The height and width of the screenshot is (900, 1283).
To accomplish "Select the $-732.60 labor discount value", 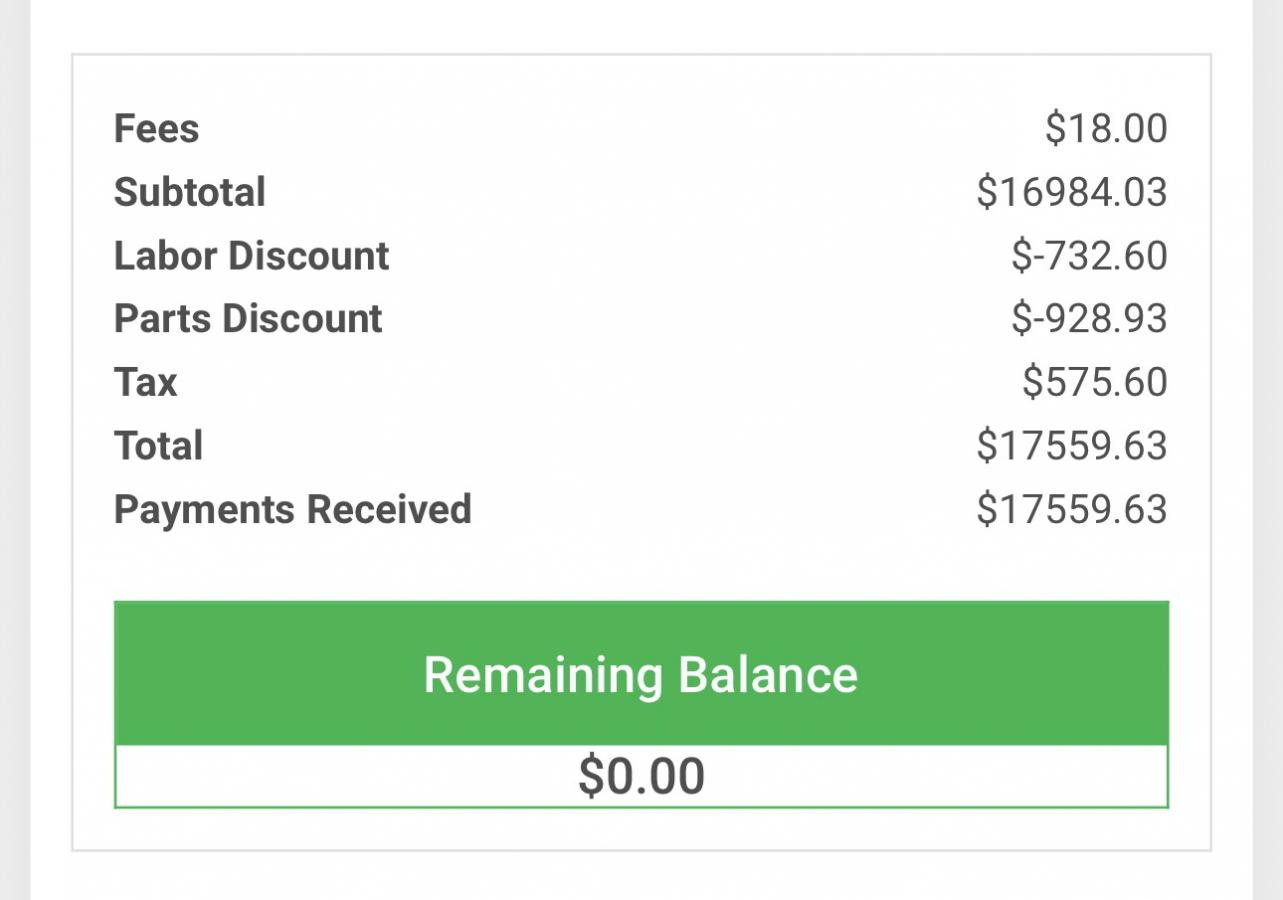I will [1089, 256].
